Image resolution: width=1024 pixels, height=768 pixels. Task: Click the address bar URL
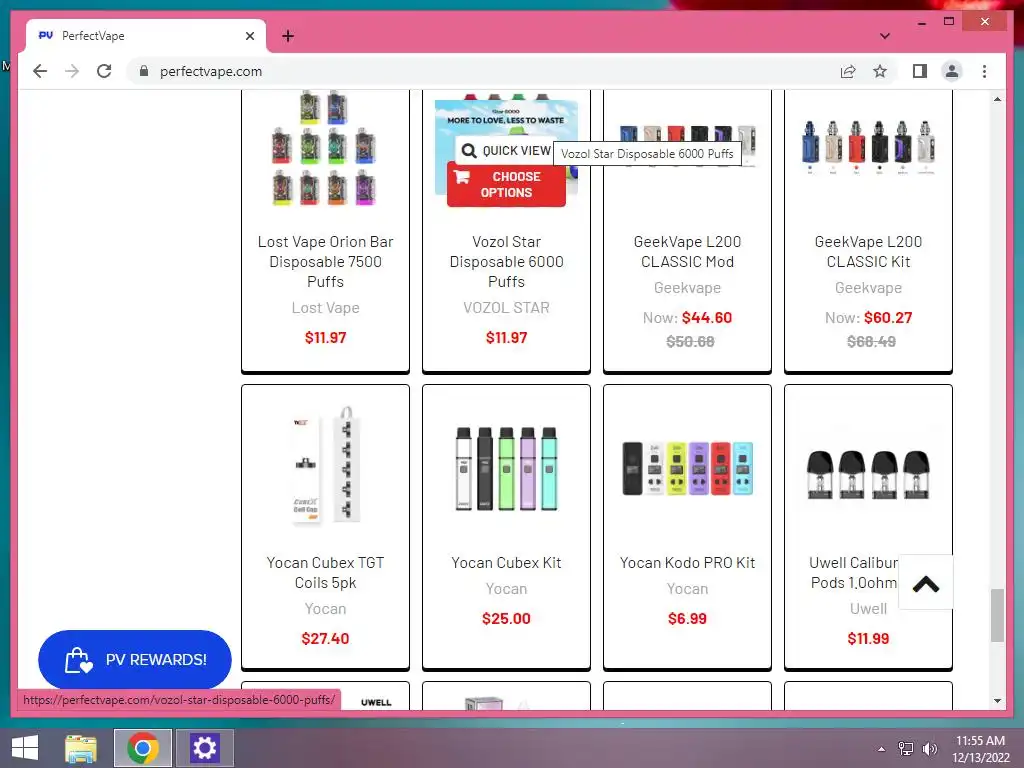tap(210, 71)
